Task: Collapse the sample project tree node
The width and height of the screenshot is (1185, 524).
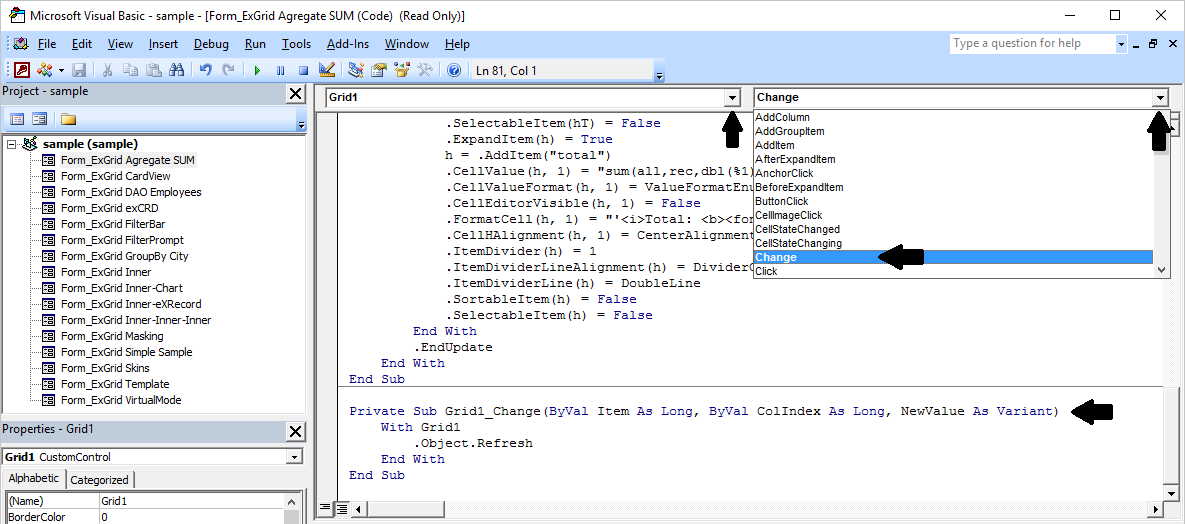Action: click(11, 144)
